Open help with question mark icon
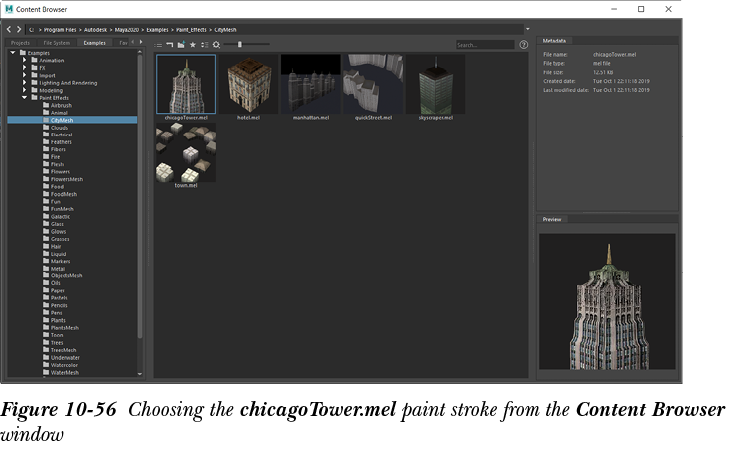754x449 pixels. (523, 45)
